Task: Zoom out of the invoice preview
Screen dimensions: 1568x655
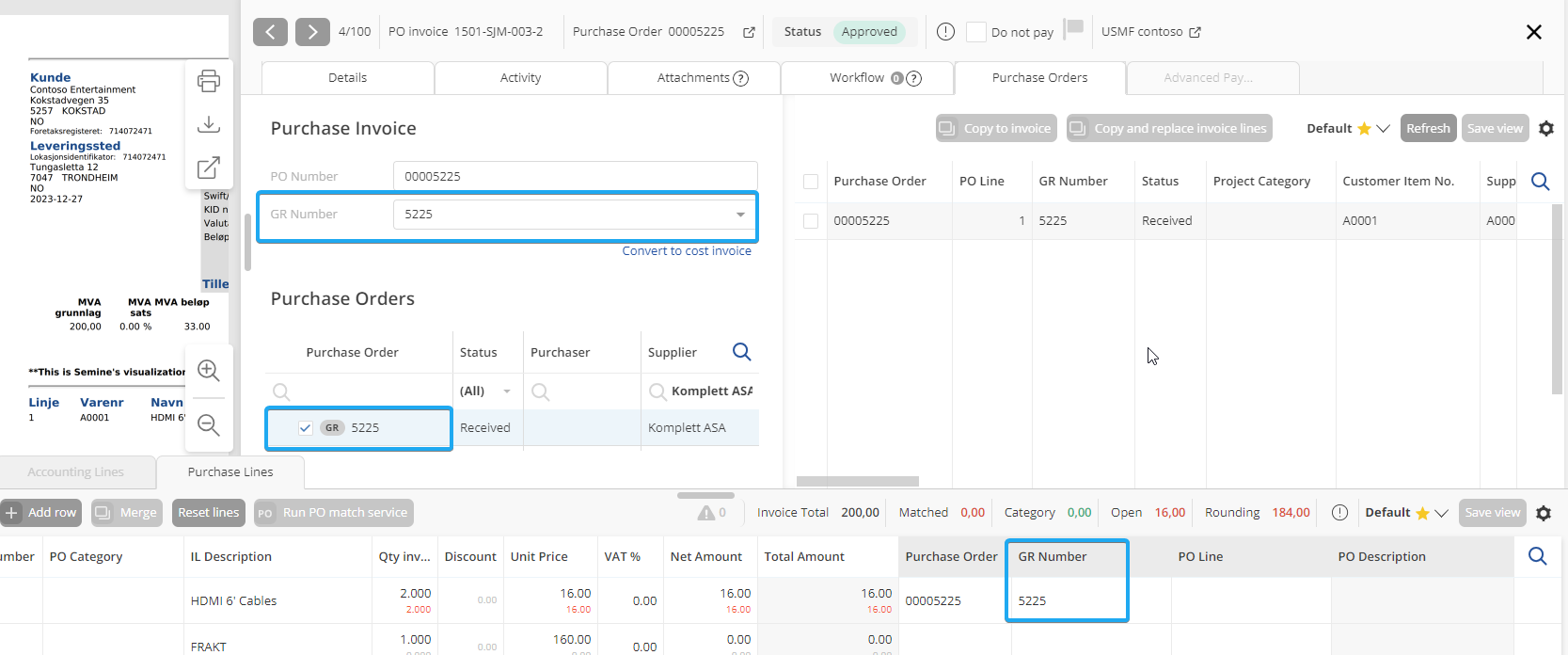Action: [209, 425]
